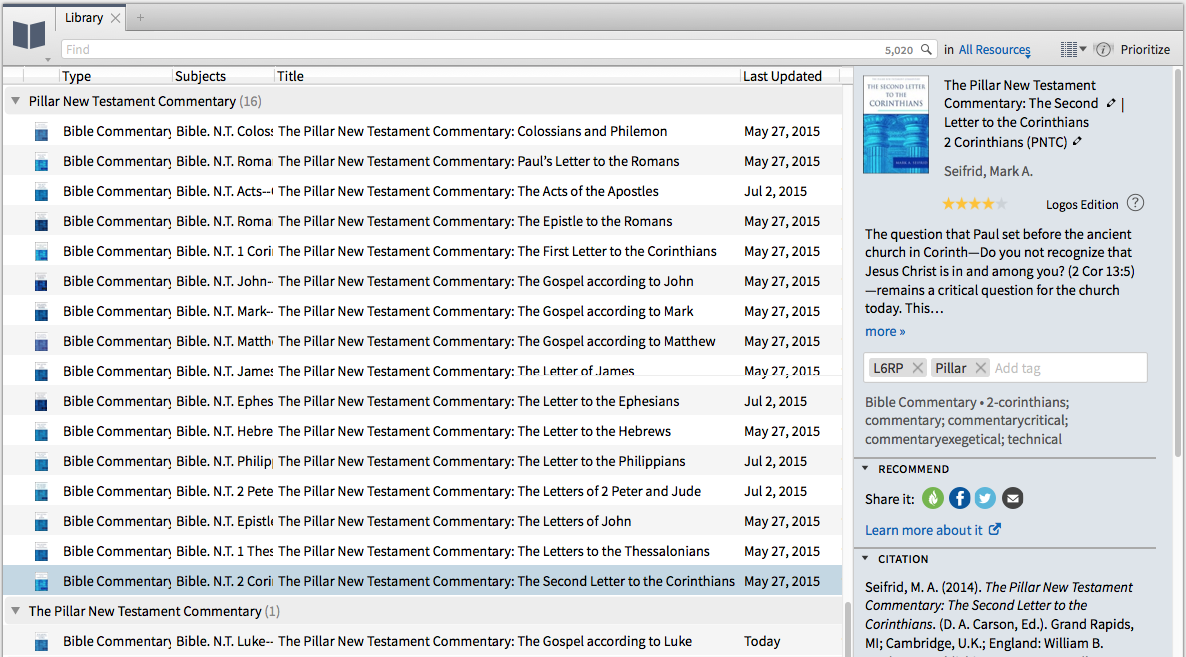Remove the L6RP tag
The width and height of the screenshot is (1186, 657).
tap(917, 367)
